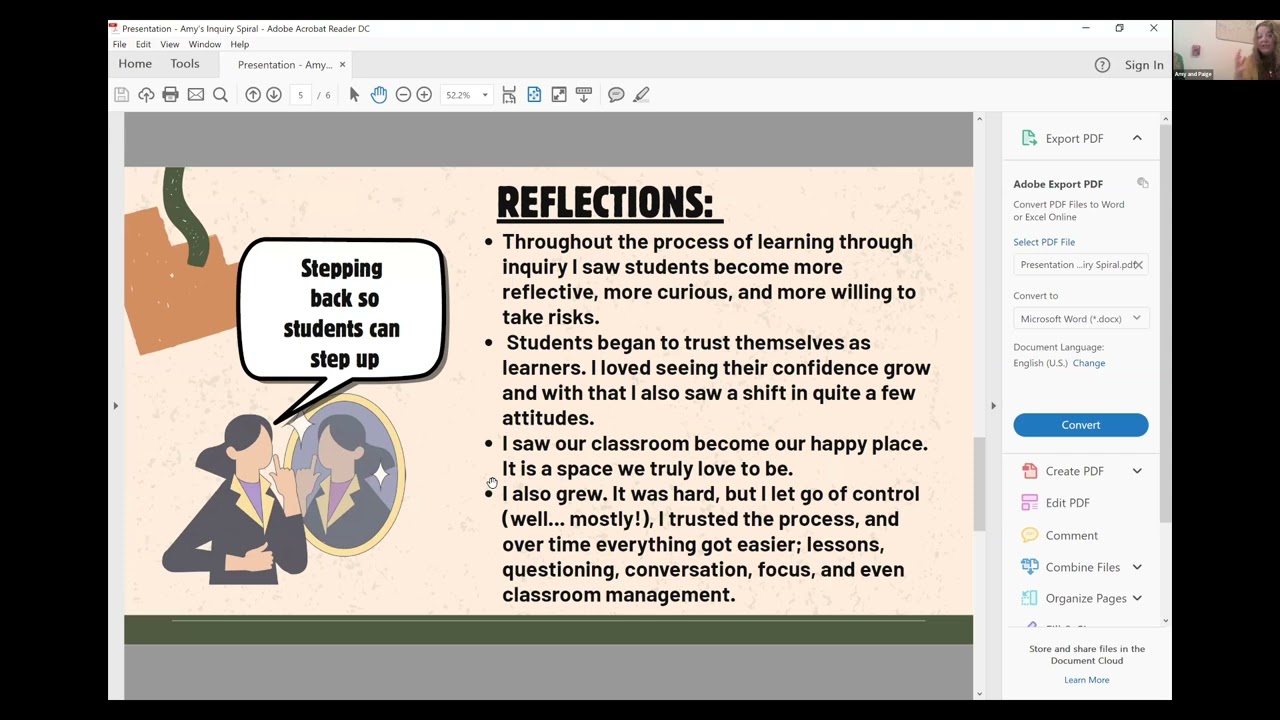
Task: Click the scroll-down arrow of document scrollbar
Action: click(979, 694)
